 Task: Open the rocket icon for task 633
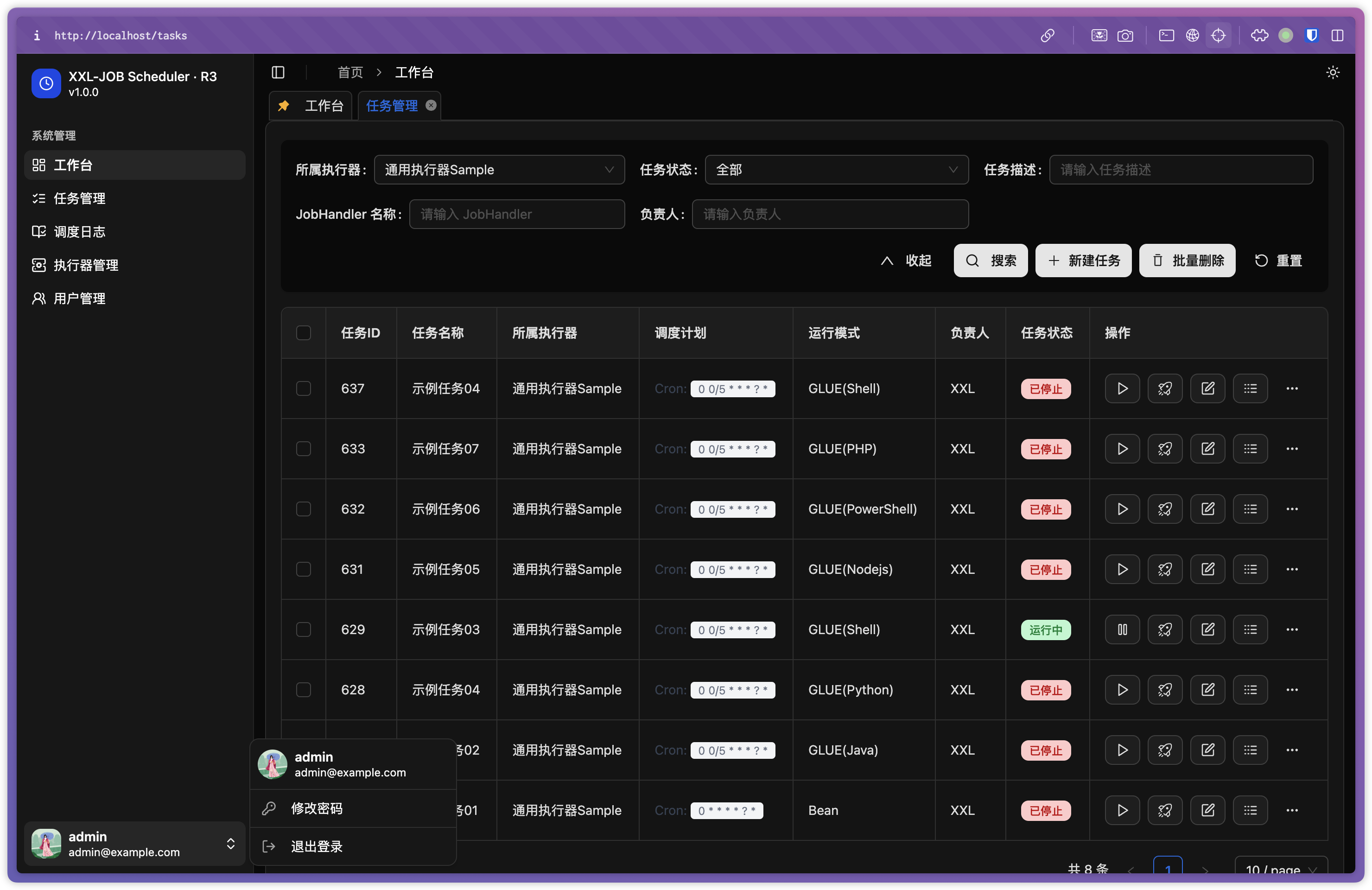tap(1165, 448)
